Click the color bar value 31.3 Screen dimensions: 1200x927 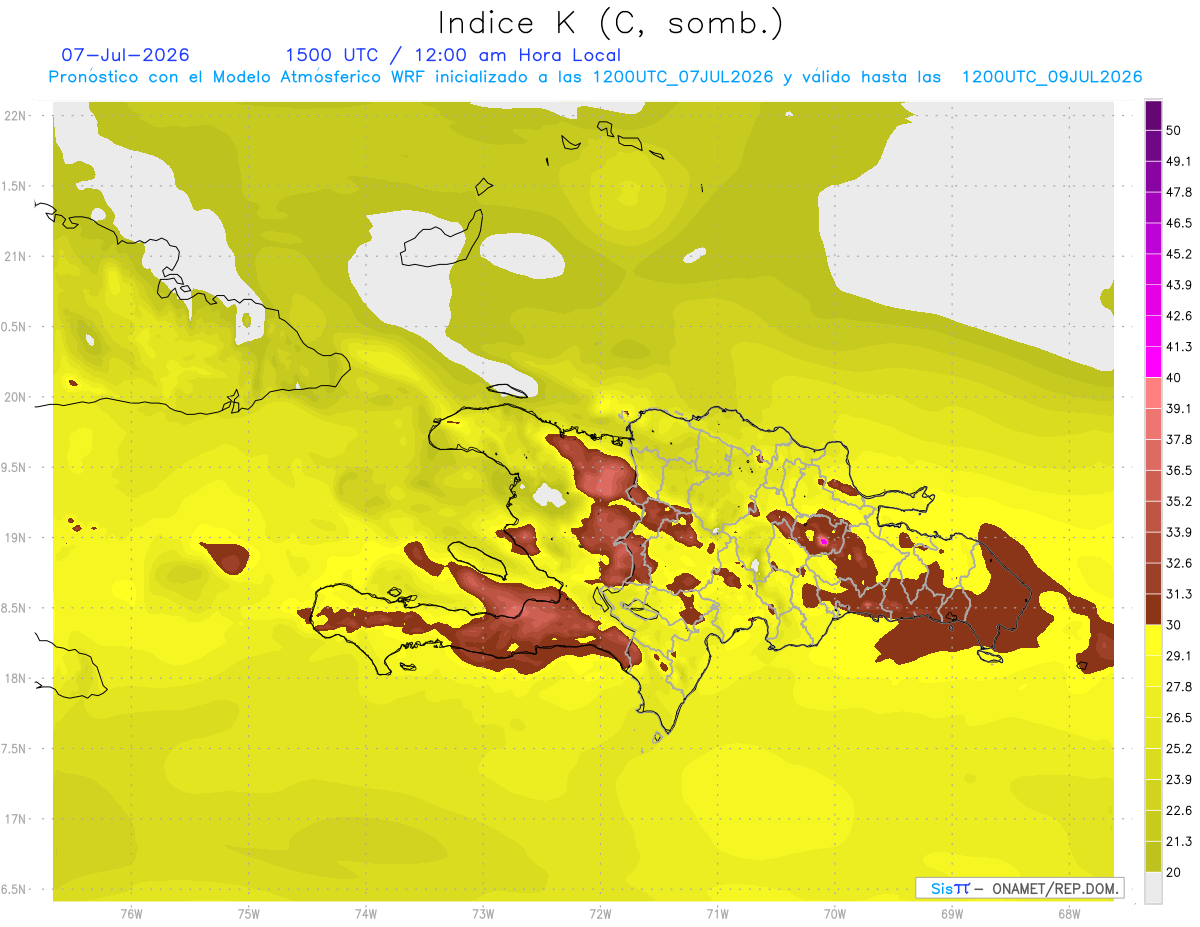pos(1179,594)
